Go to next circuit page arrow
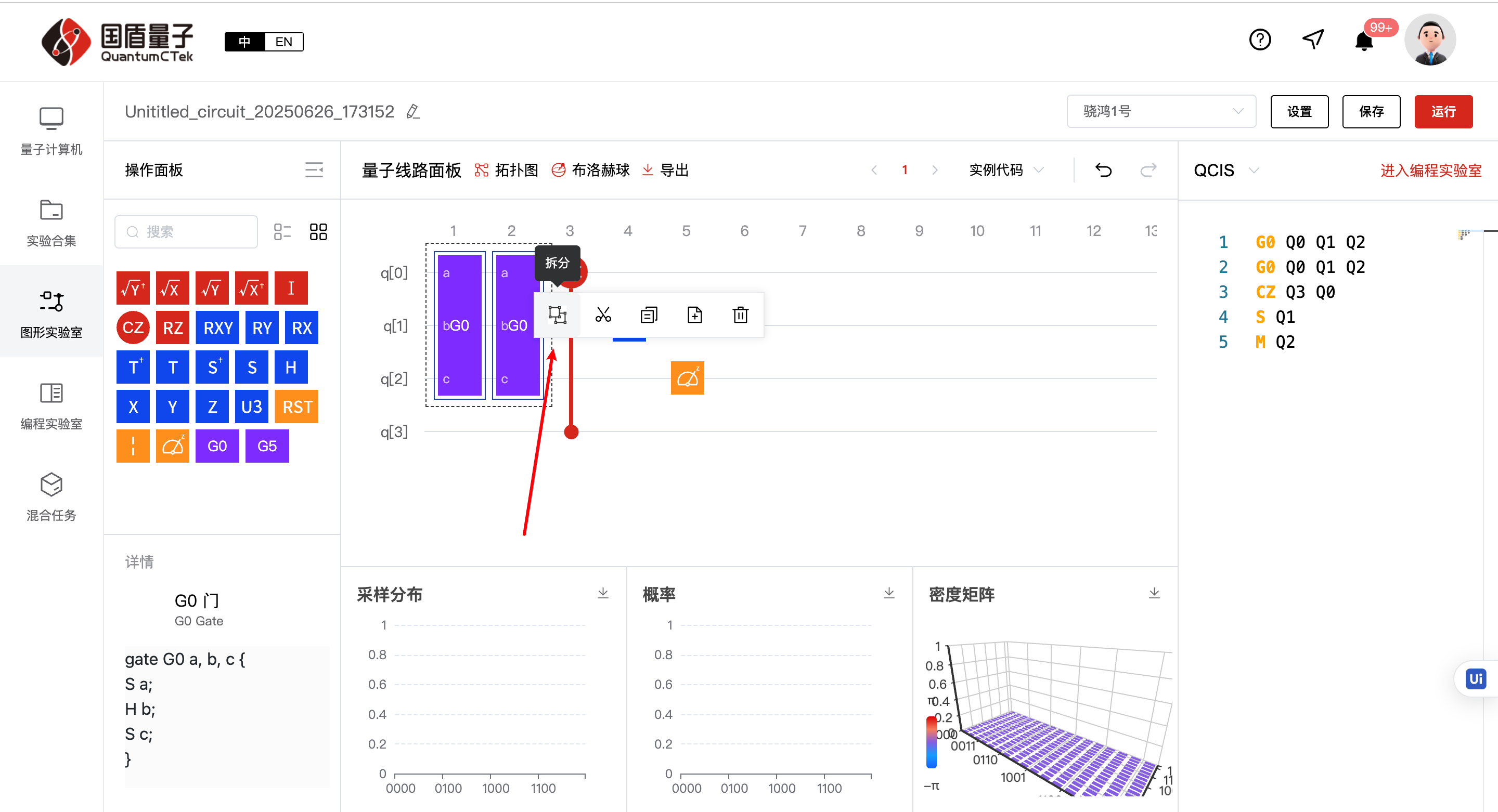Image resolution: width=1498 pixels, height=812 pixels. point(935,171)
